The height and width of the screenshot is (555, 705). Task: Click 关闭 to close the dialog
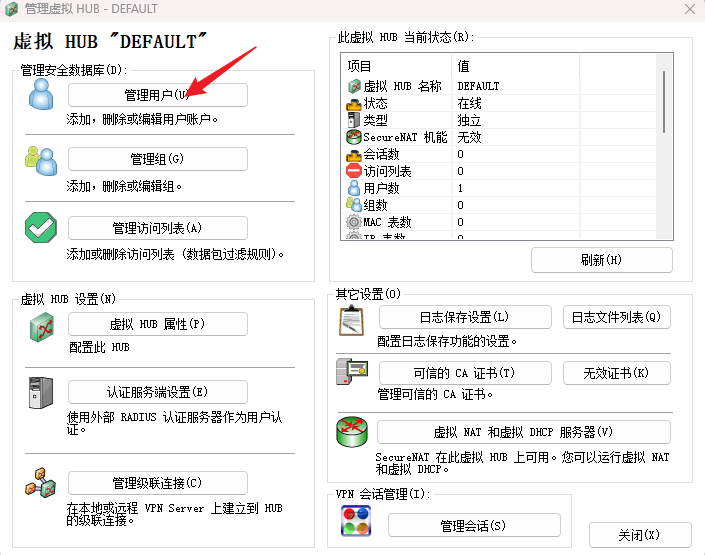pyautogui.click(x=639, y=535)
